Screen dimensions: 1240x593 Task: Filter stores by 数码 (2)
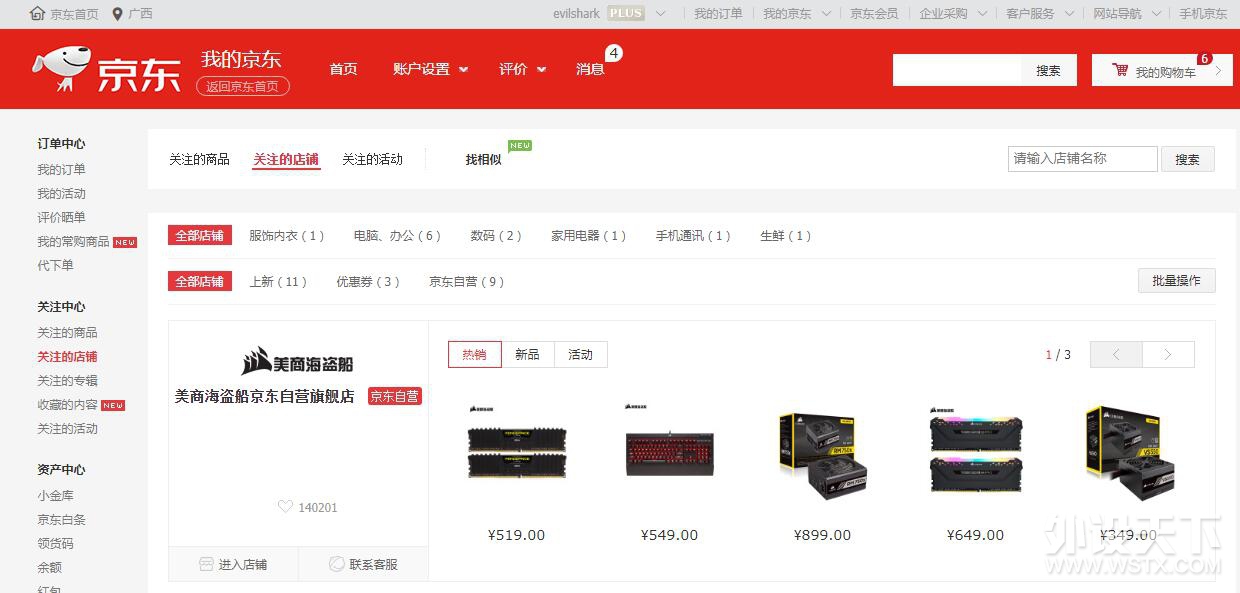coord(496,236)
